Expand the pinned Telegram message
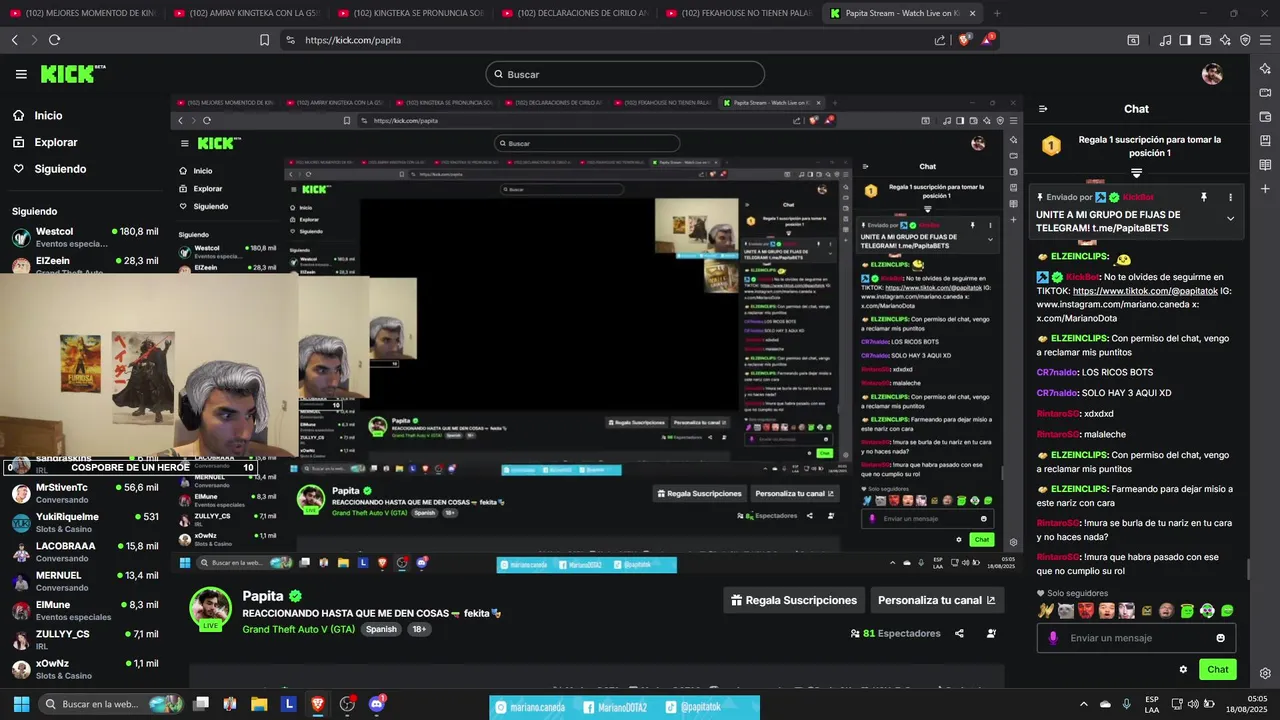 (x=1230, y=219)
